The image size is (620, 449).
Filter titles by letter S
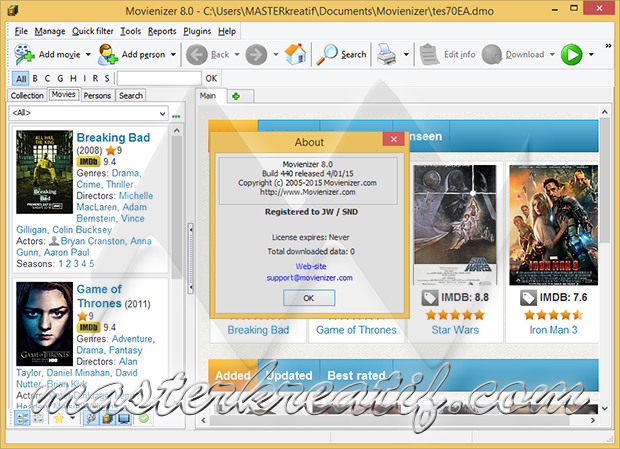click(107, 79)
